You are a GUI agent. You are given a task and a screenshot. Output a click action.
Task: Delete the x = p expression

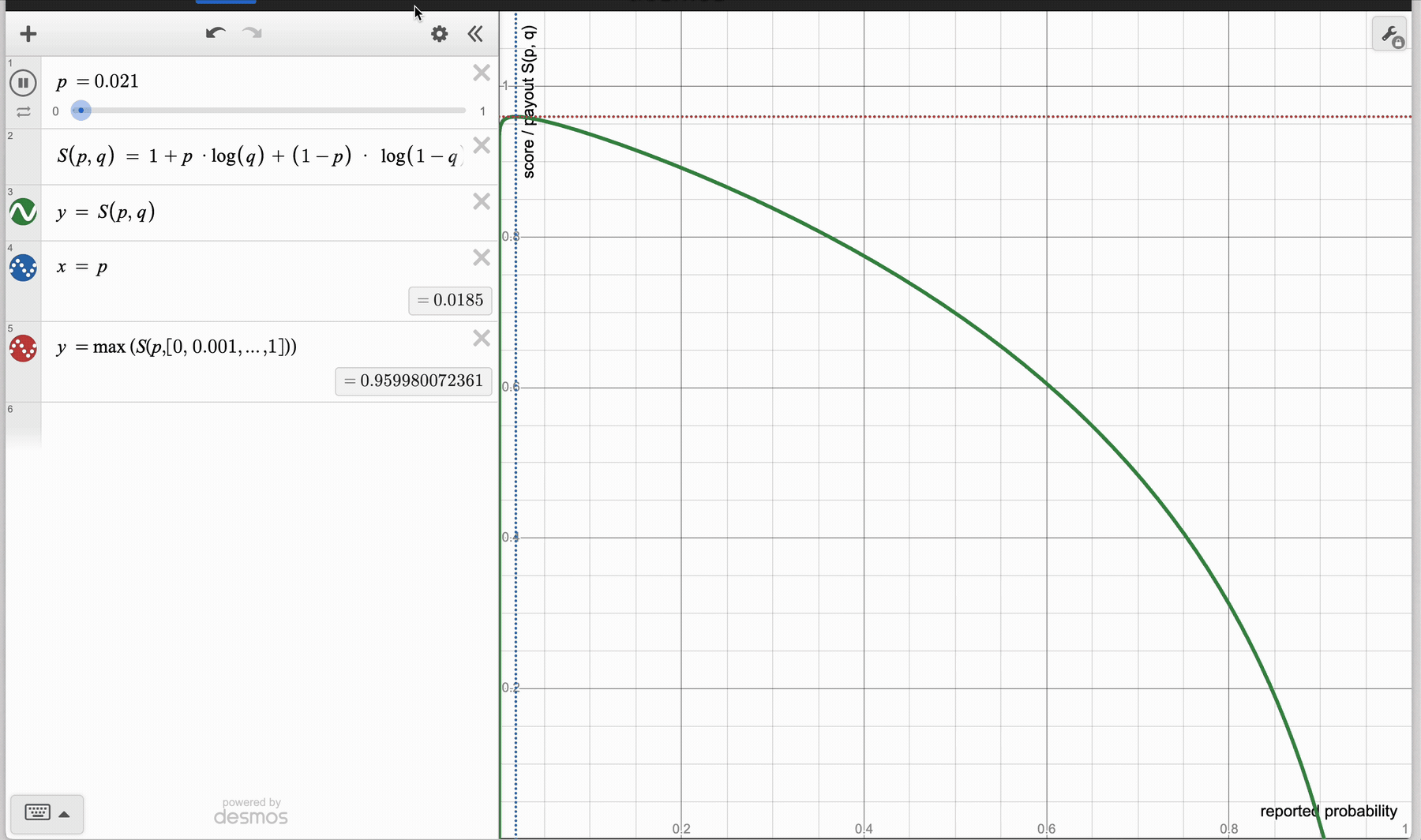click(x=482, y=257)
